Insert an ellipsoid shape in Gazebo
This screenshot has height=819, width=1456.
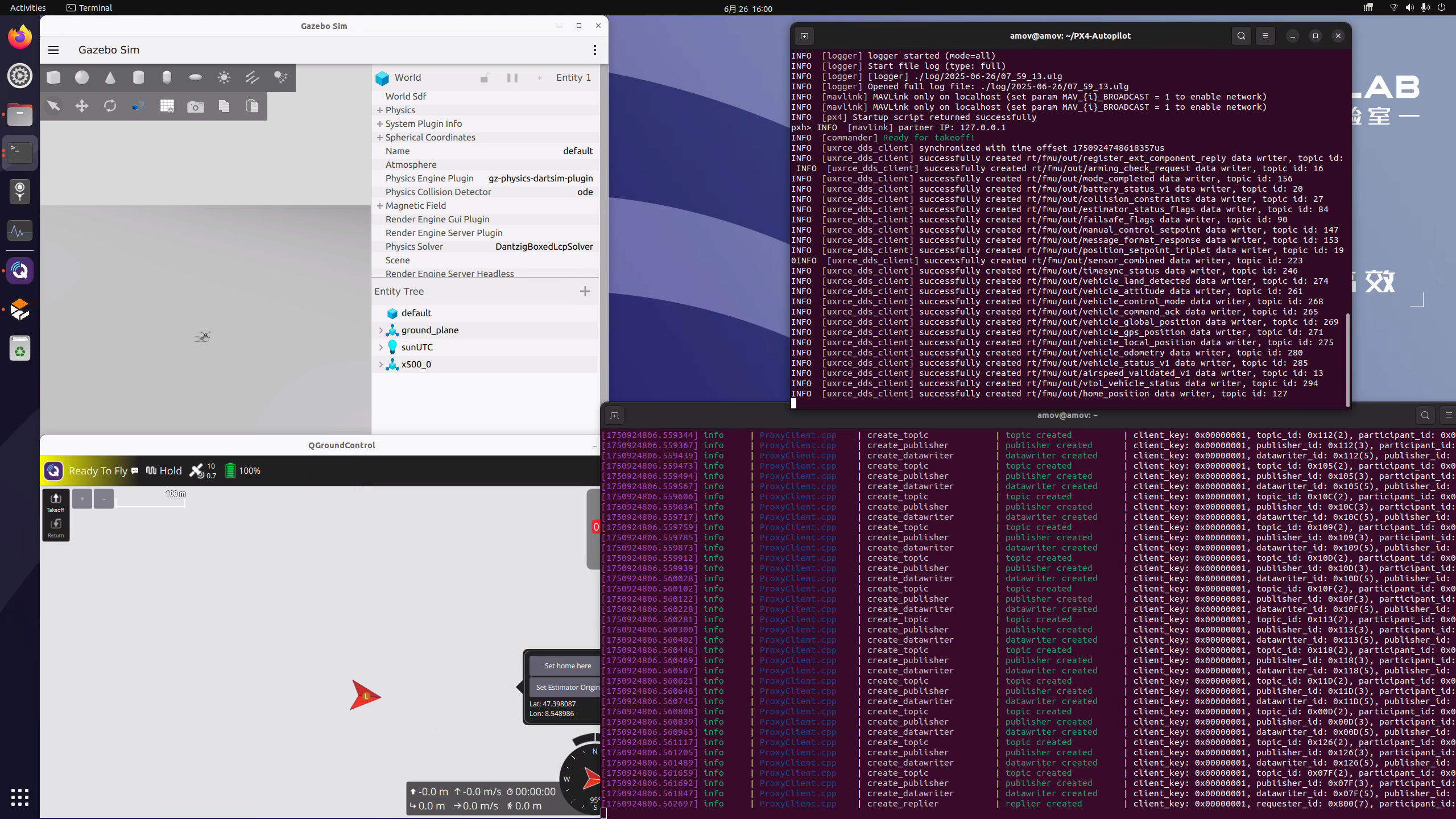tap(195, 77)
